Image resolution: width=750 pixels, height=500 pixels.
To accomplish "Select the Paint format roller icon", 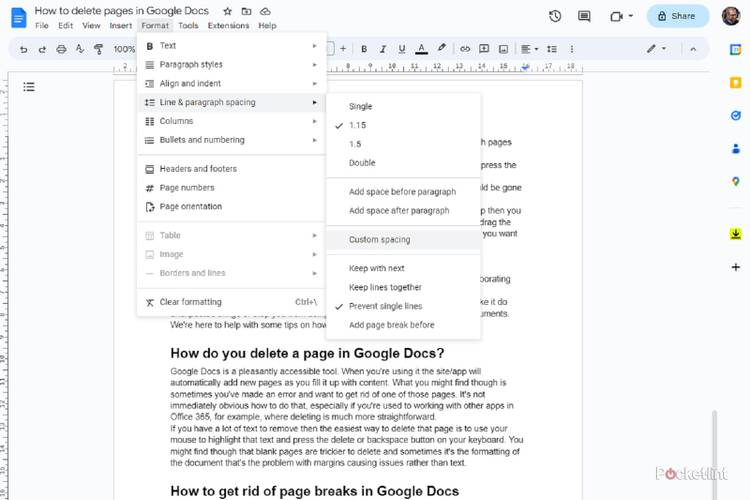I will (99, 49).
